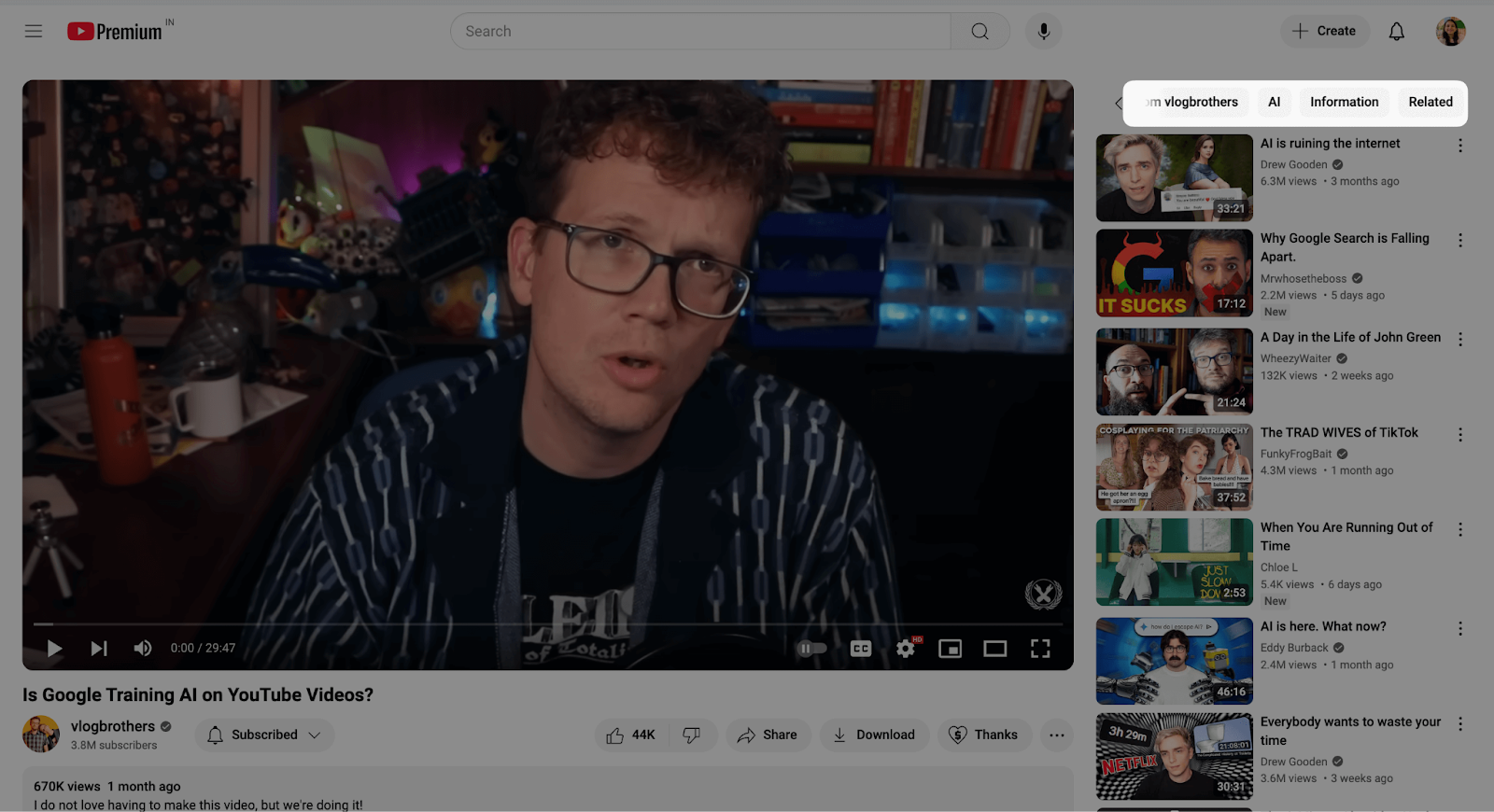Click the channel watermark in player
The width and height of the screenshot is (1494, 812).
click(1043, 594)
